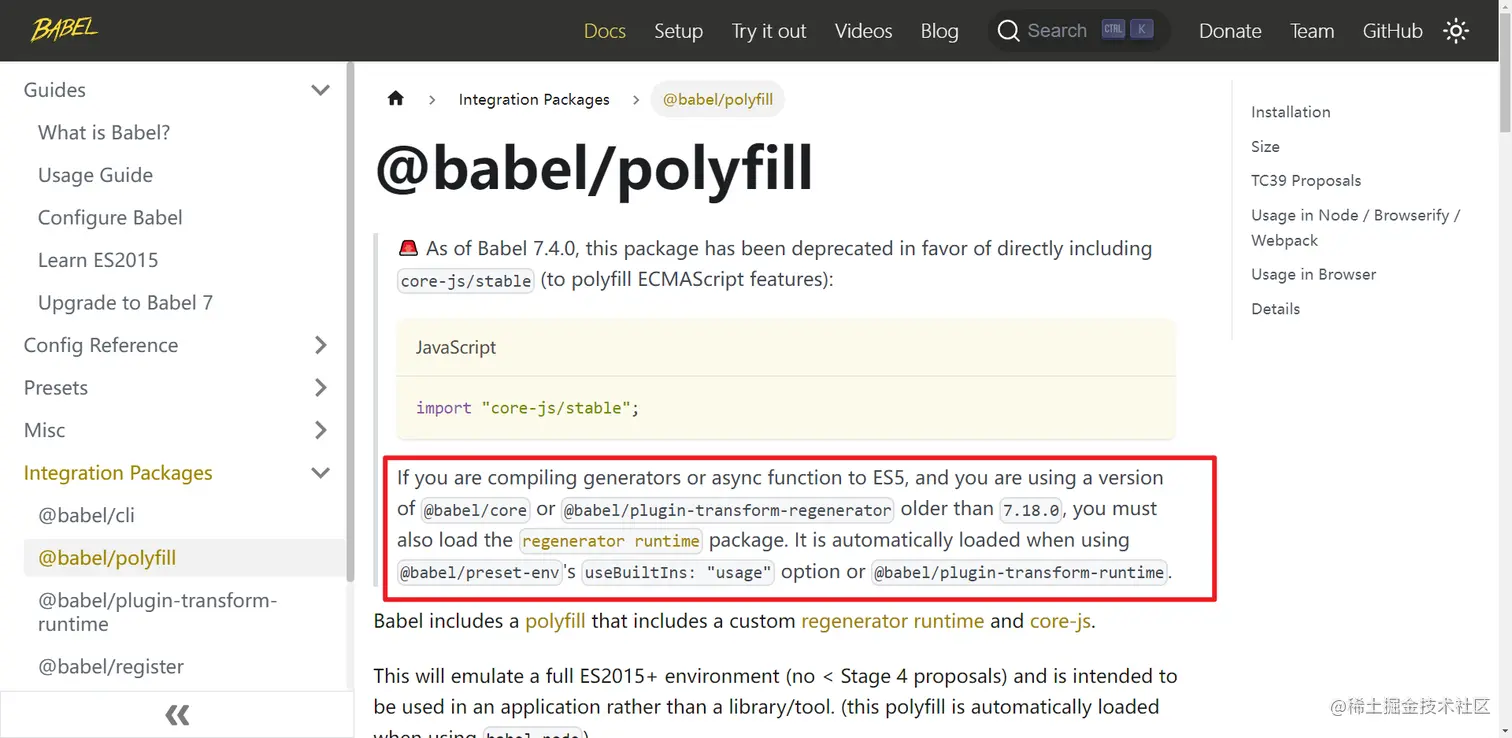Open the Team page link

[1312, 31]
